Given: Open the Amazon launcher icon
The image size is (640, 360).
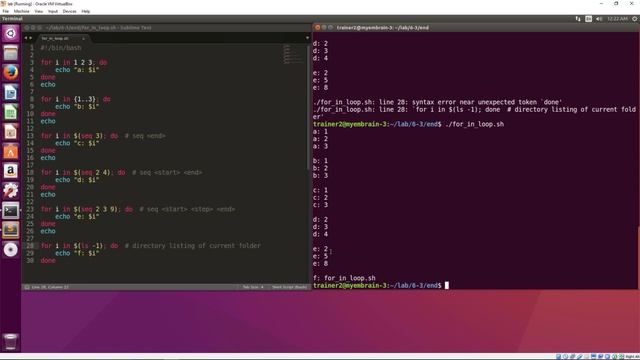Looking at the screenshot, I should coord(10,171).
